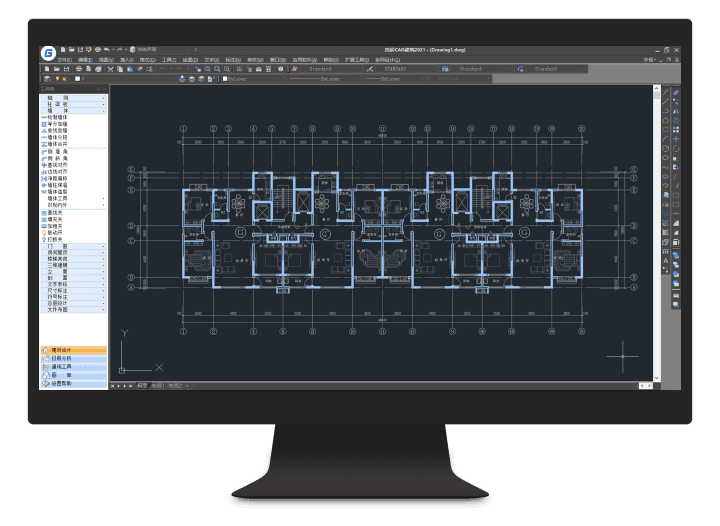The image size is (720, 526).
Task: Toggle layer freeze sun icon
Action: pos(64,79)
